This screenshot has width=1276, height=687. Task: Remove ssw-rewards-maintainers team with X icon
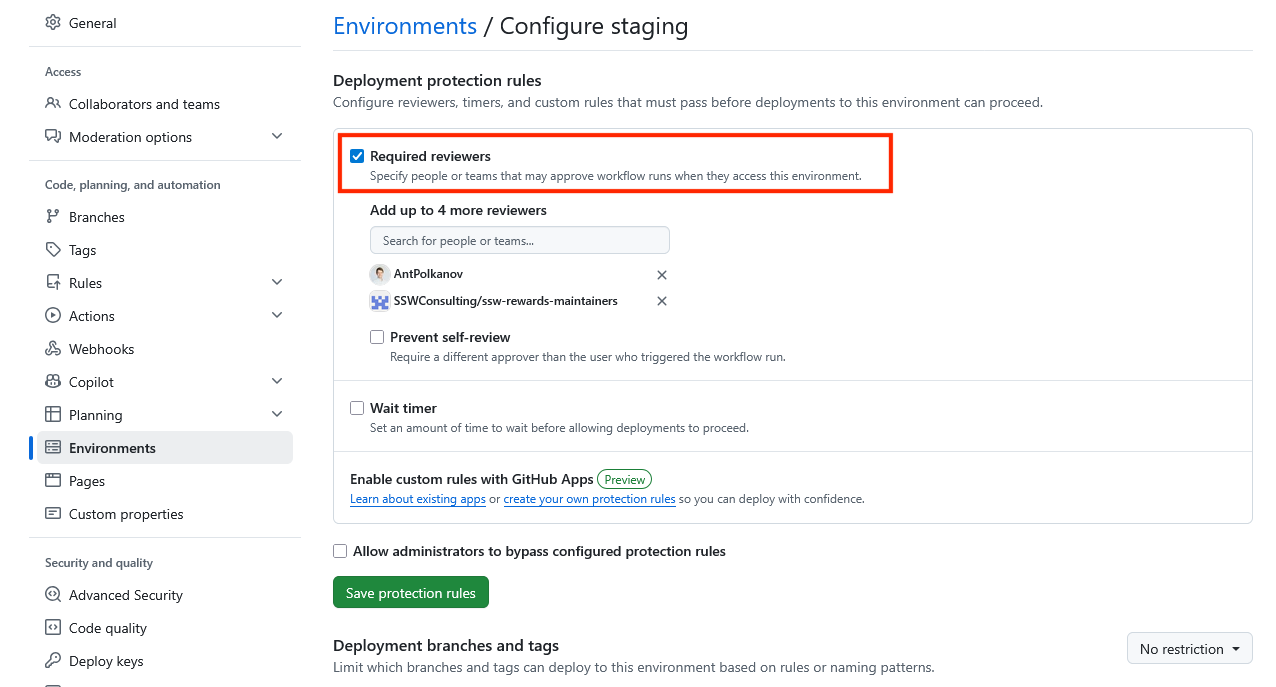click(x=661, y=301)
